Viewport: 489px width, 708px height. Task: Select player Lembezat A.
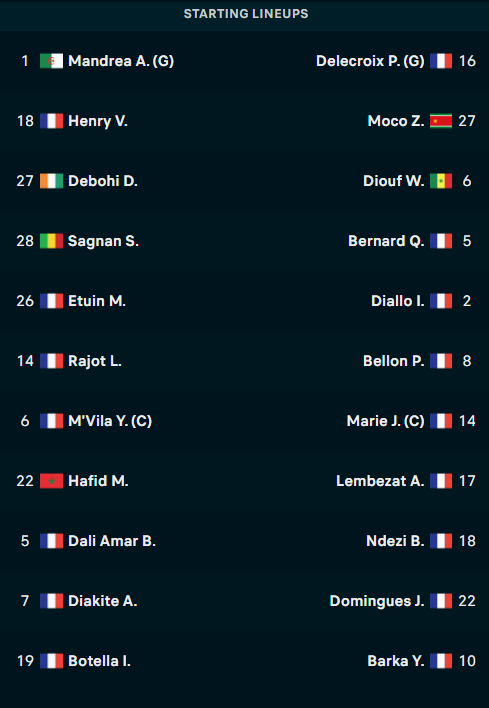(x=380, y=481)
